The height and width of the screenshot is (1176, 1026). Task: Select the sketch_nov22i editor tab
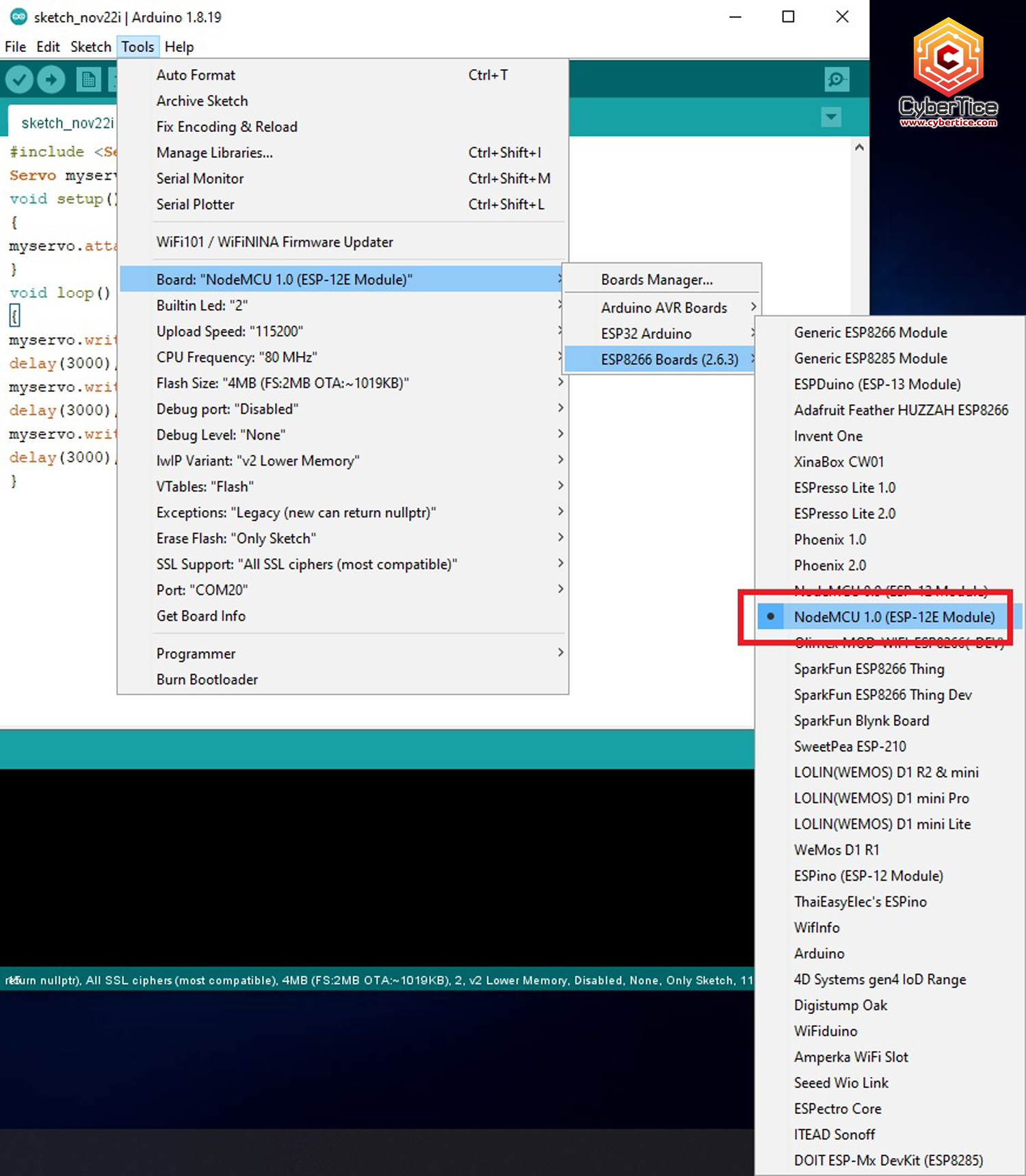click(x=66, y=123)
